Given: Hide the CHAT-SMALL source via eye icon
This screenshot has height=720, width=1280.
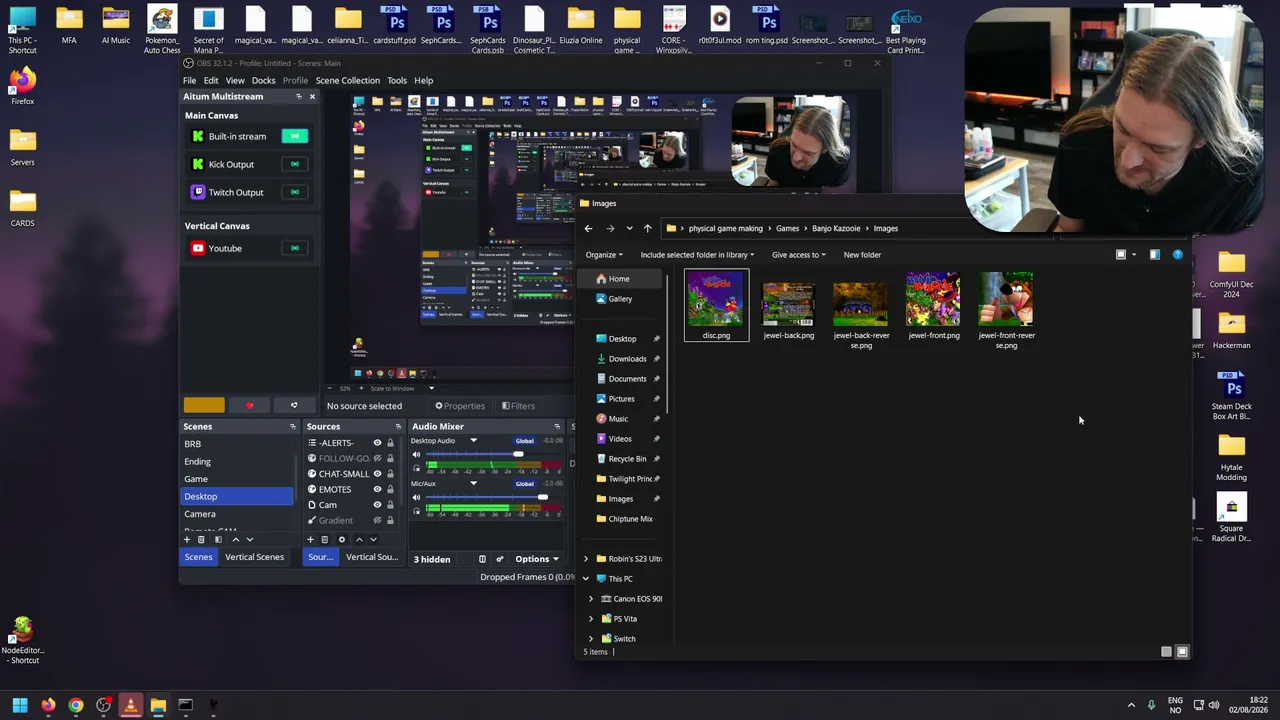Looking at the screenshot, I should click(x=377, y=474).
